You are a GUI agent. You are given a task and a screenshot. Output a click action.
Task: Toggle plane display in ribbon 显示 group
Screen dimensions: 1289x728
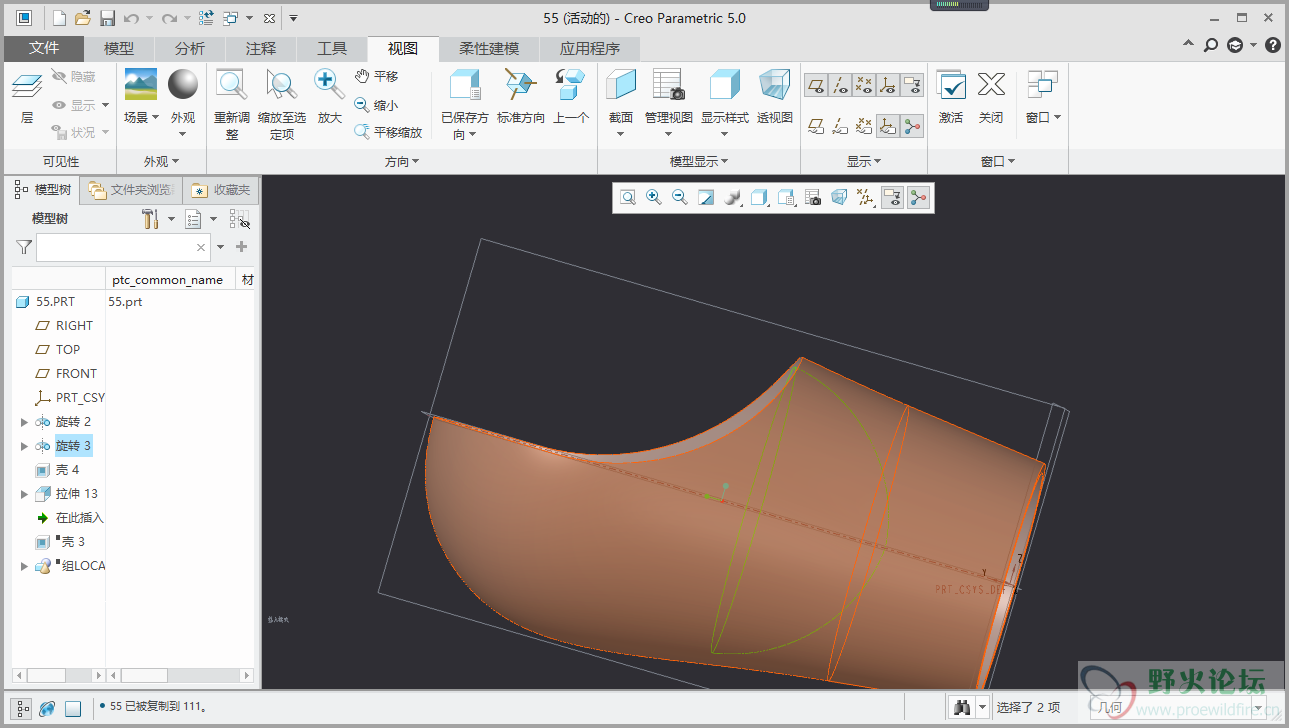pos(817,85)
